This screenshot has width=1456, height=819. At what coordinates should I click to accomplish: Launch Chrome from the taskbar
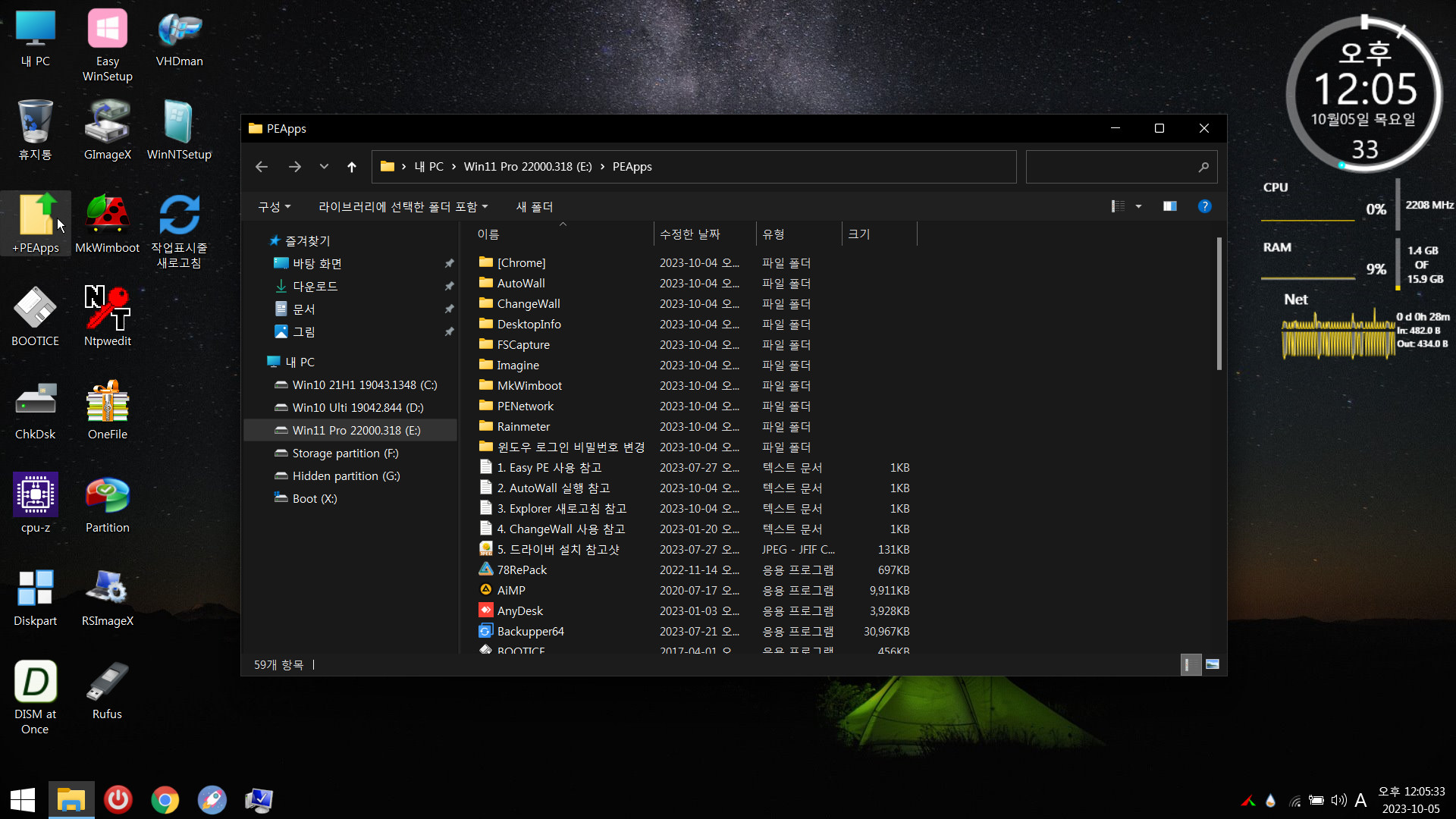coord(165,800)
